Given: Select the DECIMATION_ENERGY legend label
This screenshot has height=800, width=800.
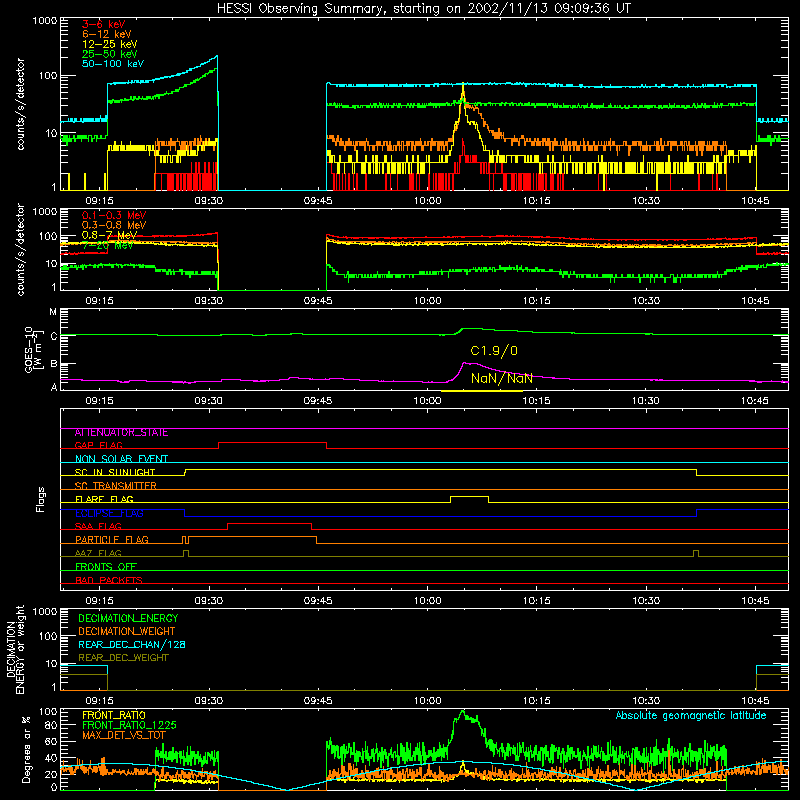Looking at the screenshot, I should pyautogui.click(x=128, y=618).
